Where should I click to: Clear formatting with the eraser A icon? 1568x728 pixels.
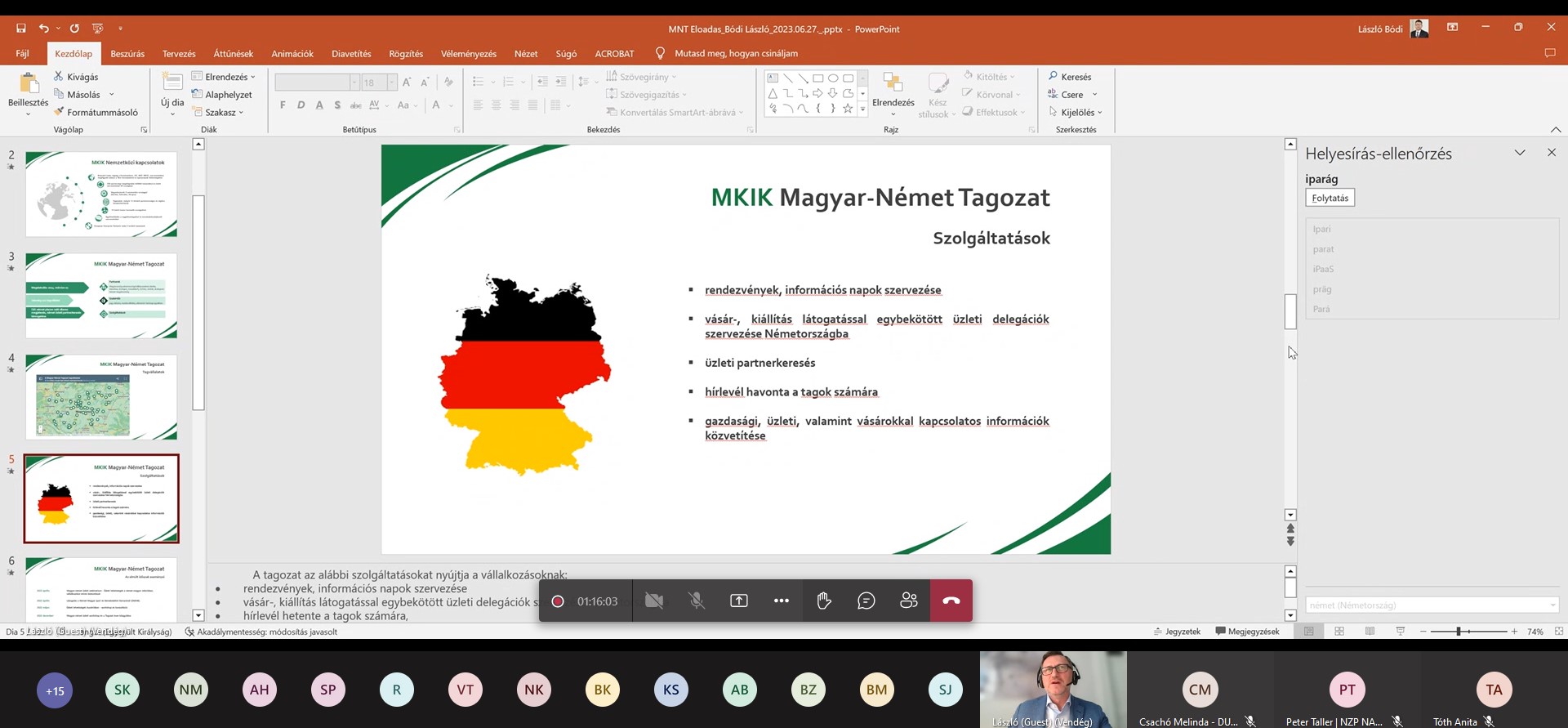point(448,83)
